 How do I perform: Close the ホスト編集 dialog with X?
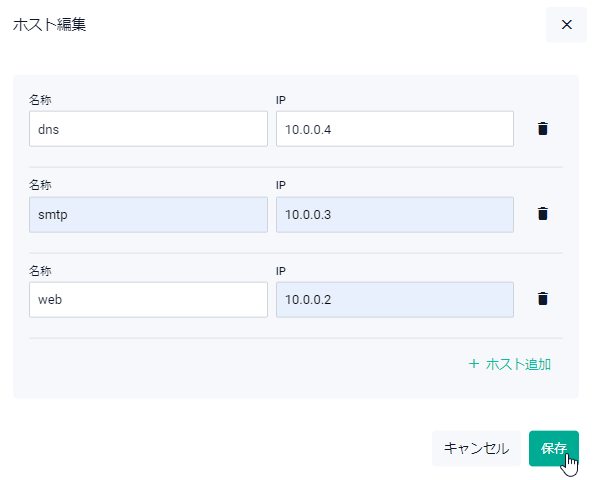(x=566, y=25)
